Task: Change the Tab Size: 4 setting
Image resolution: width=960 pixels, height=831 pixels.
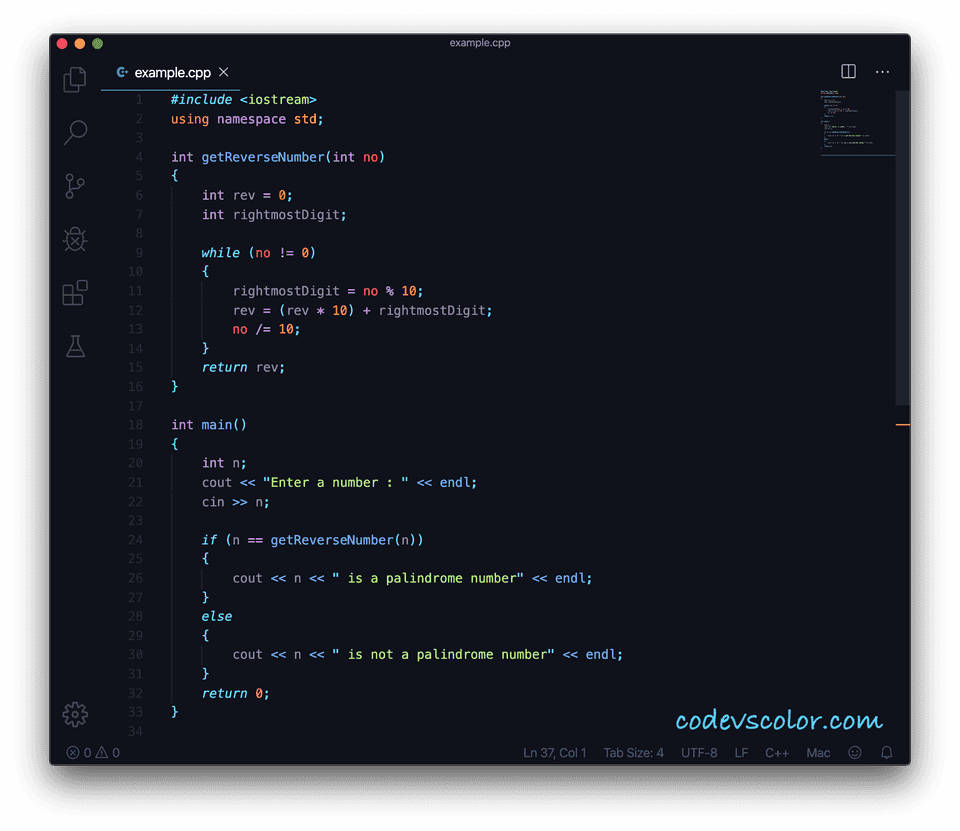Action: click(x=633, y=753)
